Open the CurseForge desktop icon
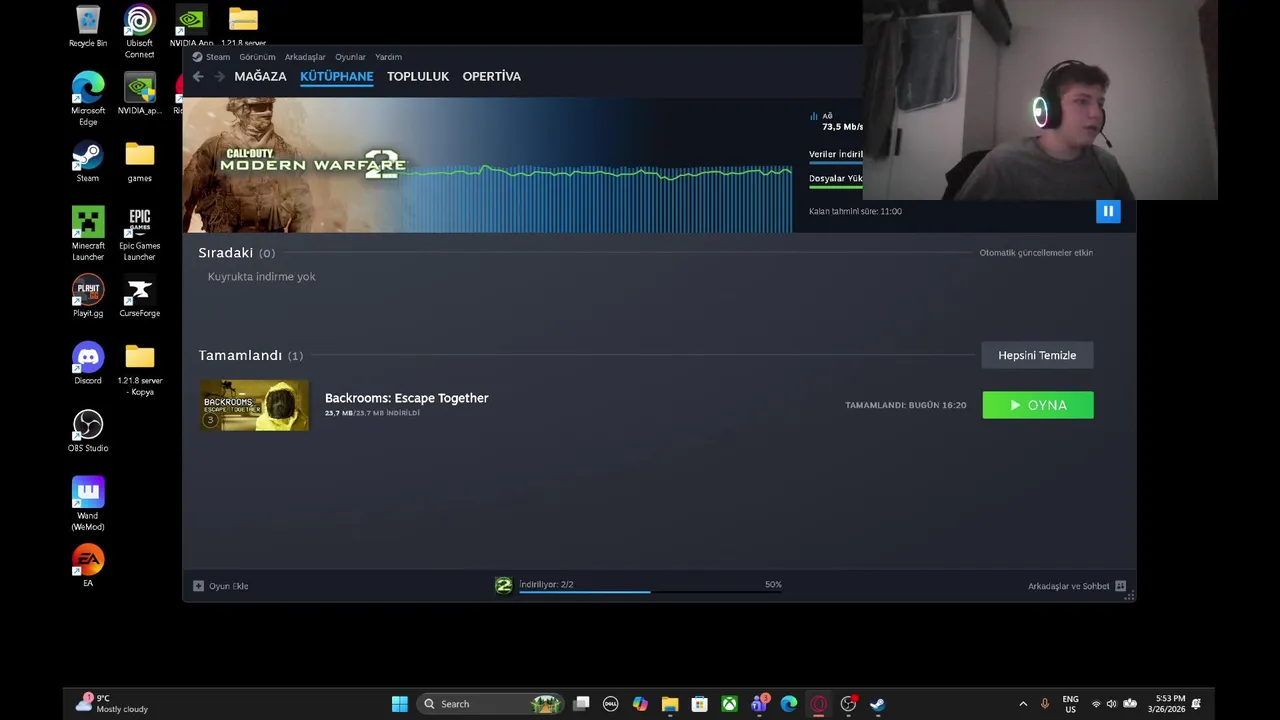This screenshot has height=720, width=1280. tap(140, 297)
